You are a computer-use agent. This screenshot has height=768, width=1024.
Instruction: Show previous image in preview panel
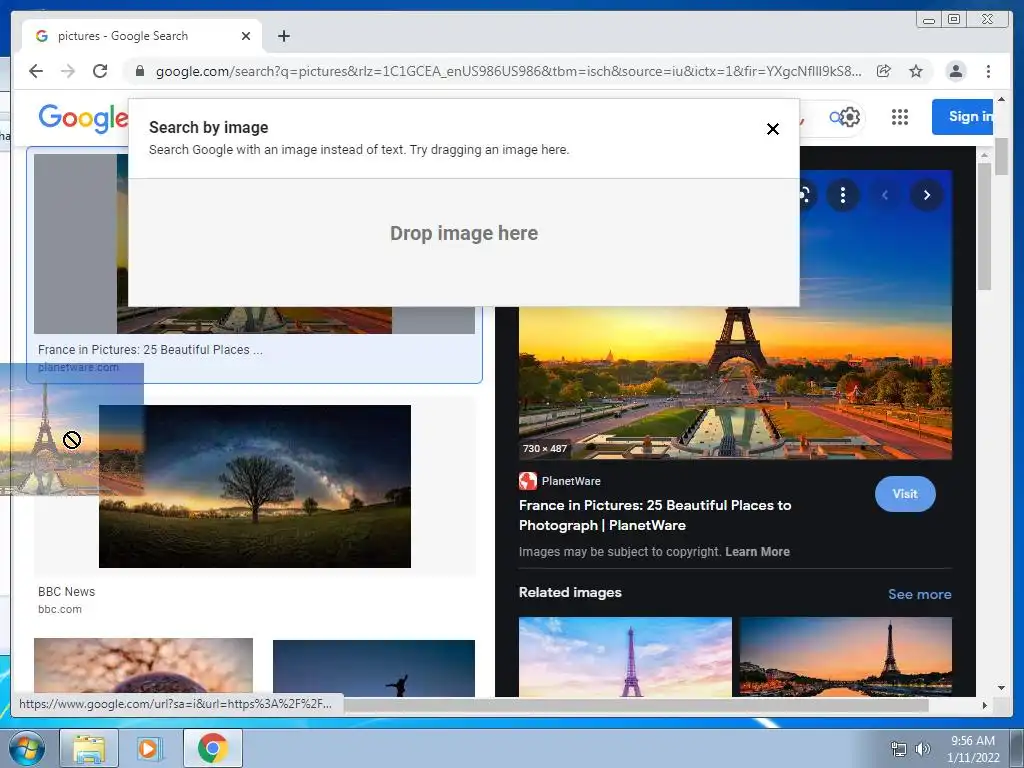(885, 195)
